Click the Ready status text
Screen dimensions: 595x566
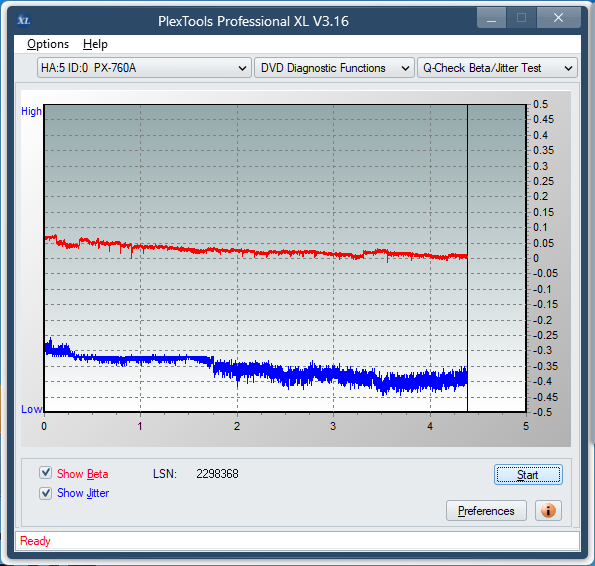35,541
